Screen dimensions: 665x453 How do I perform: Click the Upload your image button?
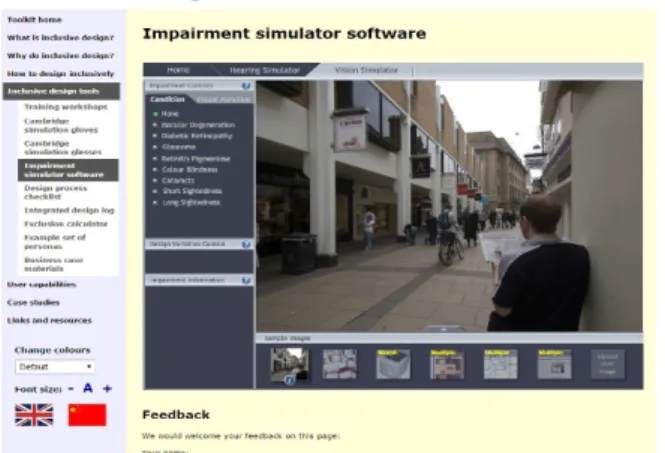pos(607,364)
